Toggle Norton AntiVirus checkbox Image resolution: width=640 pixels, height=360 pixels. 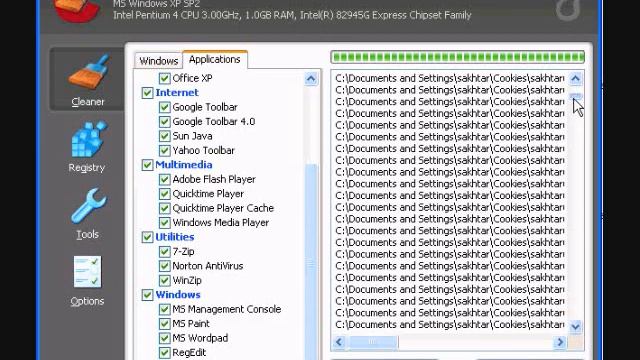(164, 266)
